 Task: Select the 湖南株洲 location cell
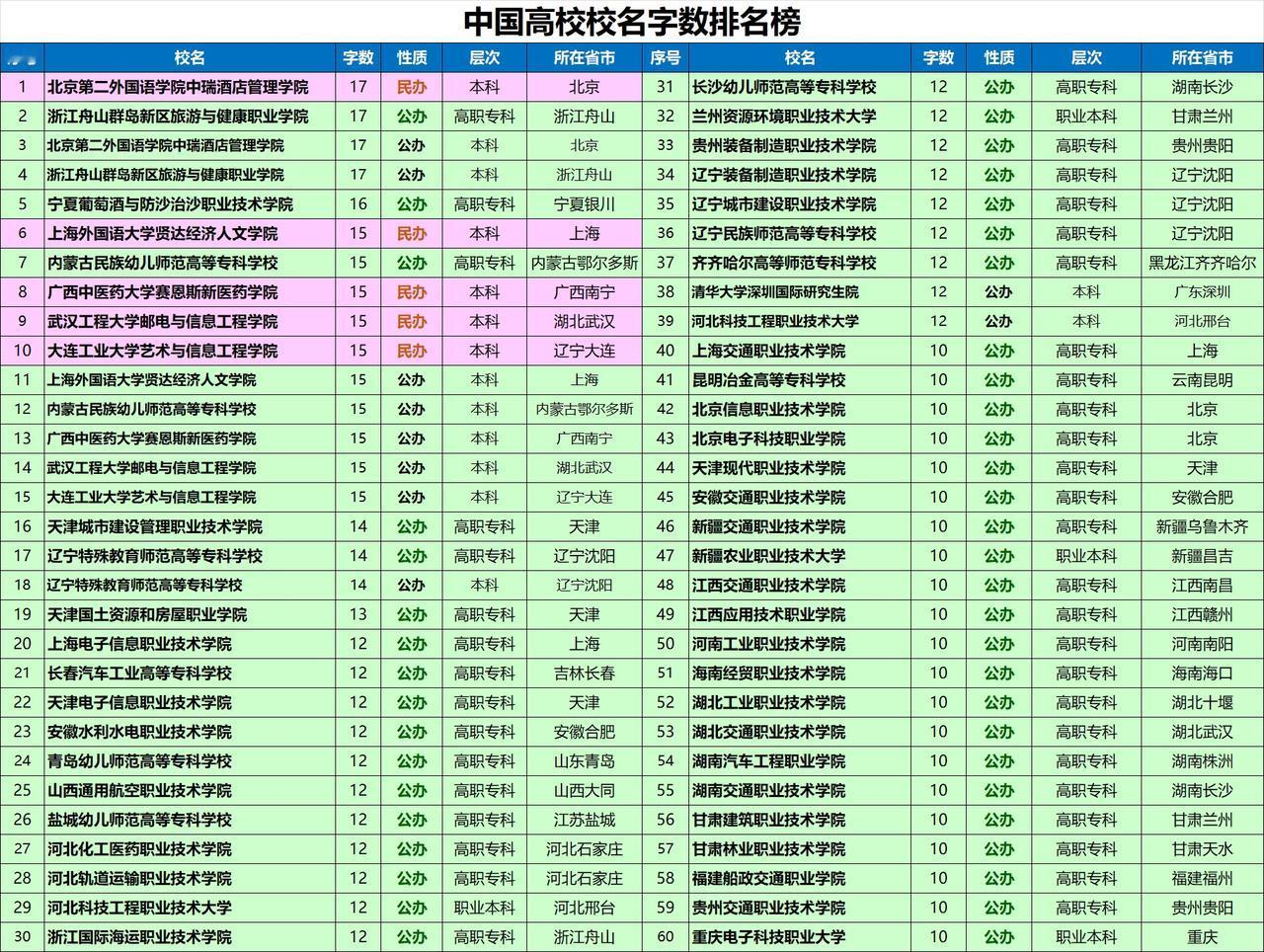(x=1202, y=761)
